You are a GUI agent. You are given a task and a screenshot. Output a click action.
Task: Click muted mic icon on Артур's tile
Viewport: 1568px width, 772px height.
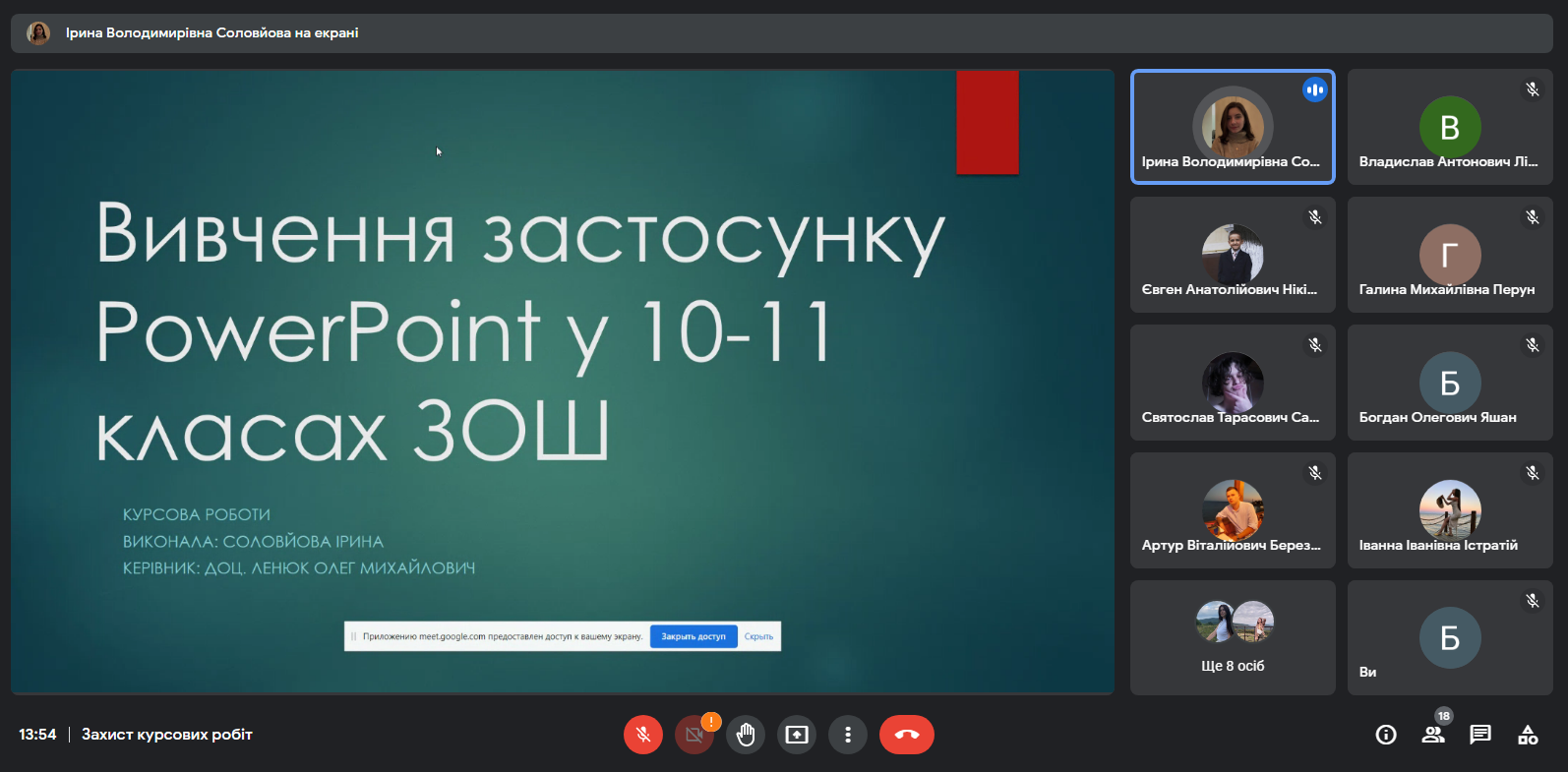tap(1315, 473)
